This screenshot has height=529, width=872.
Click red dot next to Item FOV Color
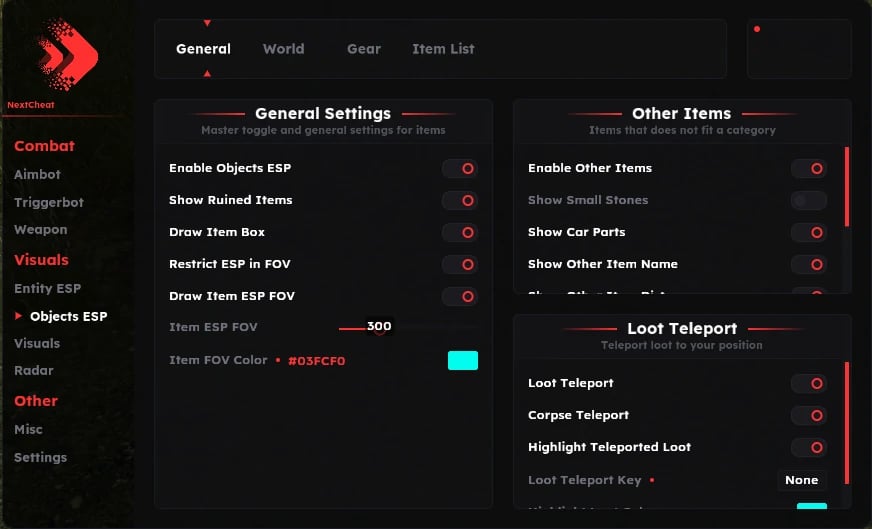click(x=278, y=360)
